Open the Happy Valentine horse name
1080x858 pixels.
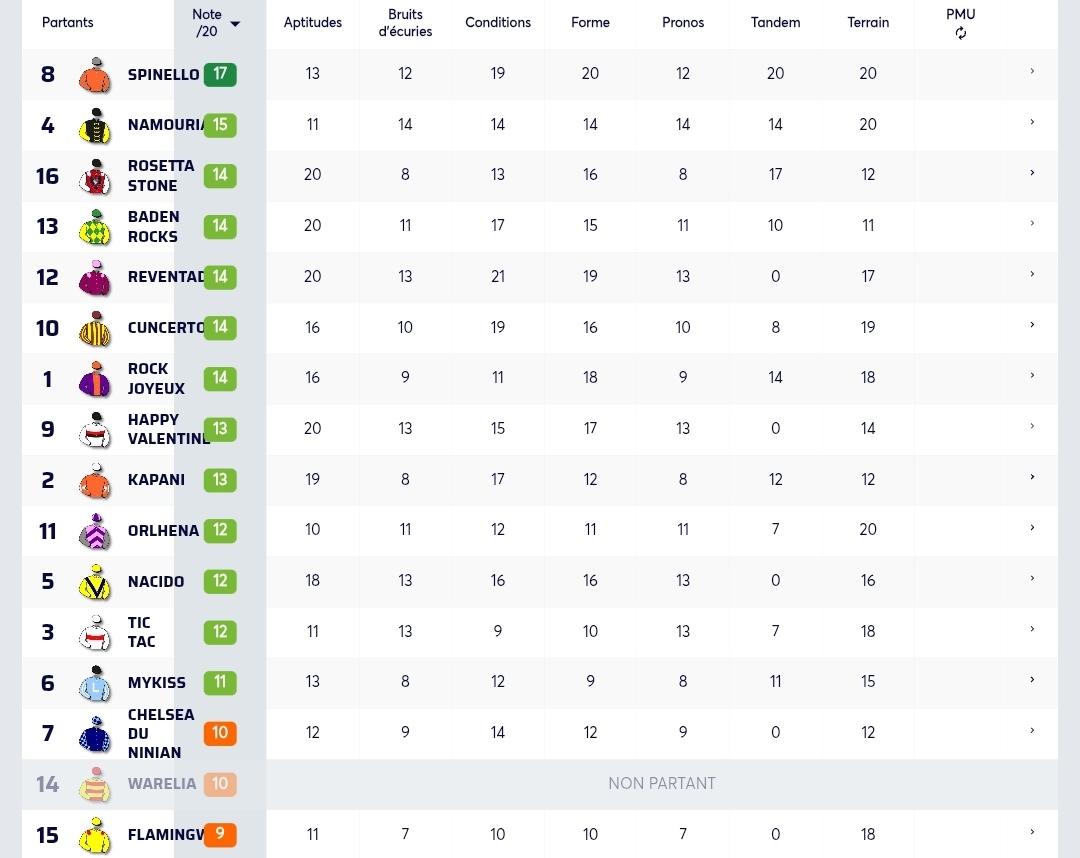click(169, 429)
